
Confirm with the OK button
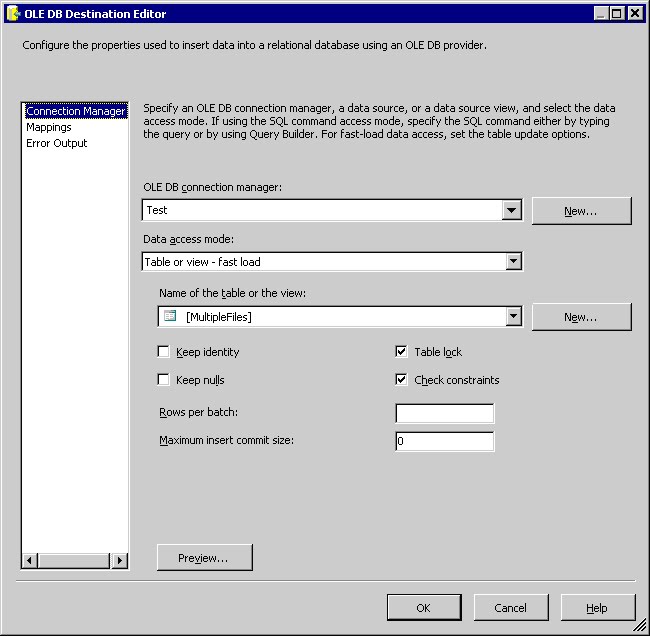[x=424, y=608]
